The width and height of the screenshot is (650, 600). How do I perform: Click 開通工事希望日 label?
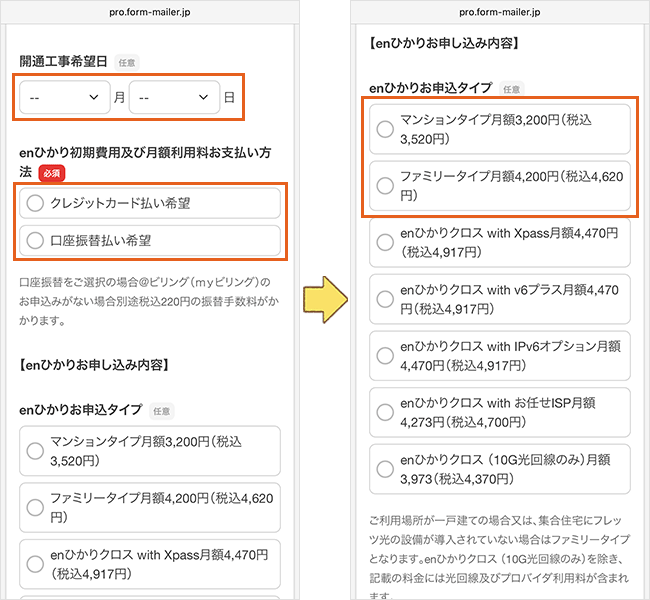(x=63, y=62)
